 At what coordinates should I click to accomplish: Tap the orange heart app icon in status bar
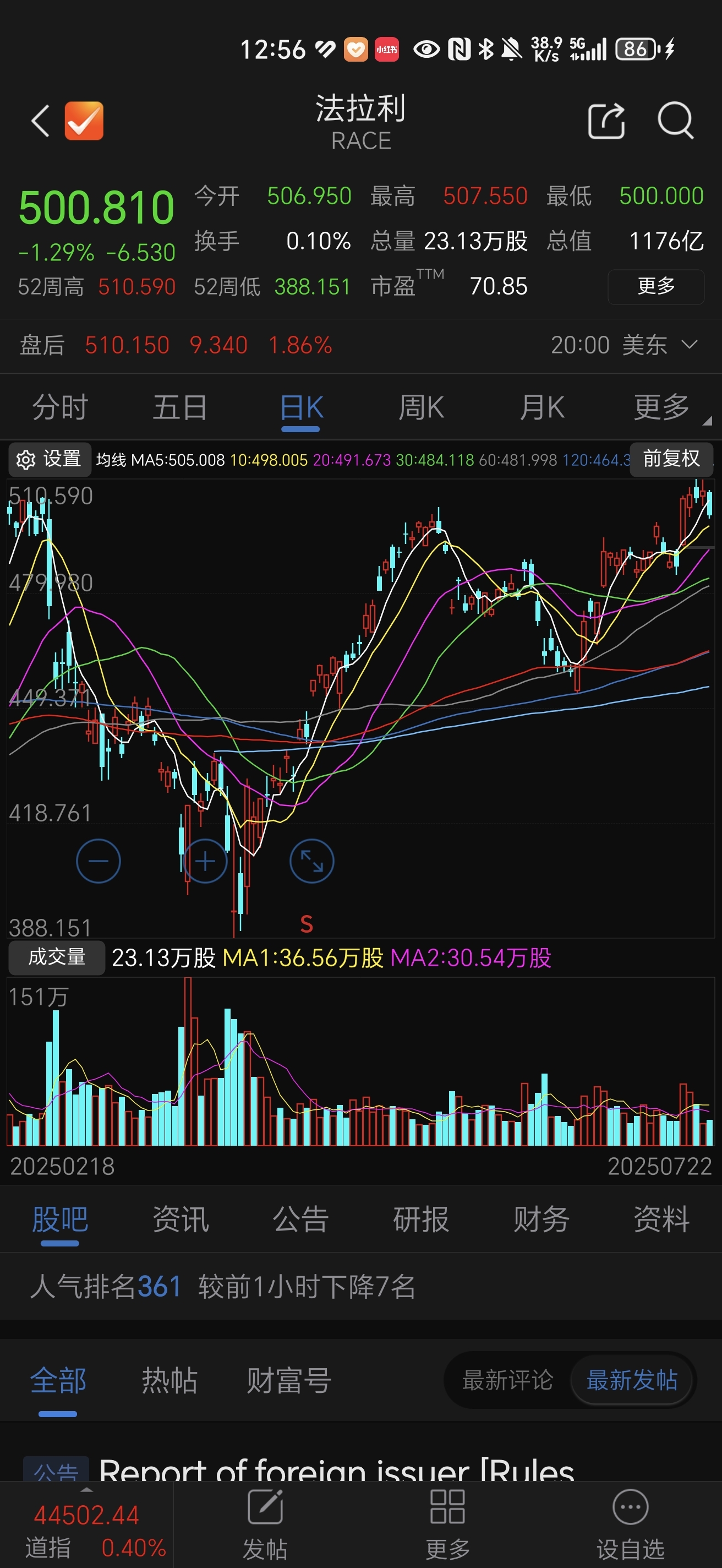coord(356,50)
